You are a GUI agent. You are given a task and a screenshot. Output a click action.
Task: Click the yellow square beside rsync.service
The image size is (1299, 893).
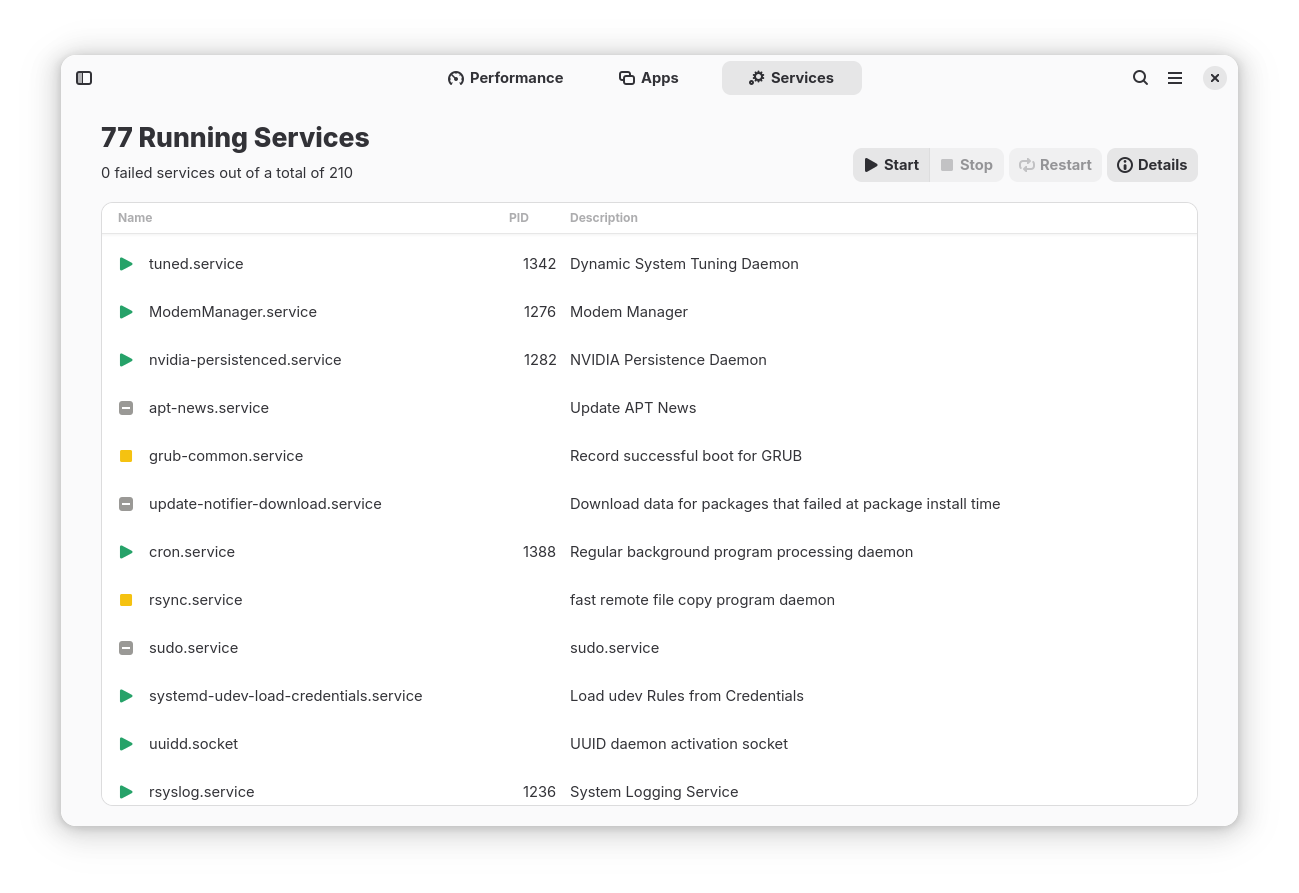click(126, 599)
